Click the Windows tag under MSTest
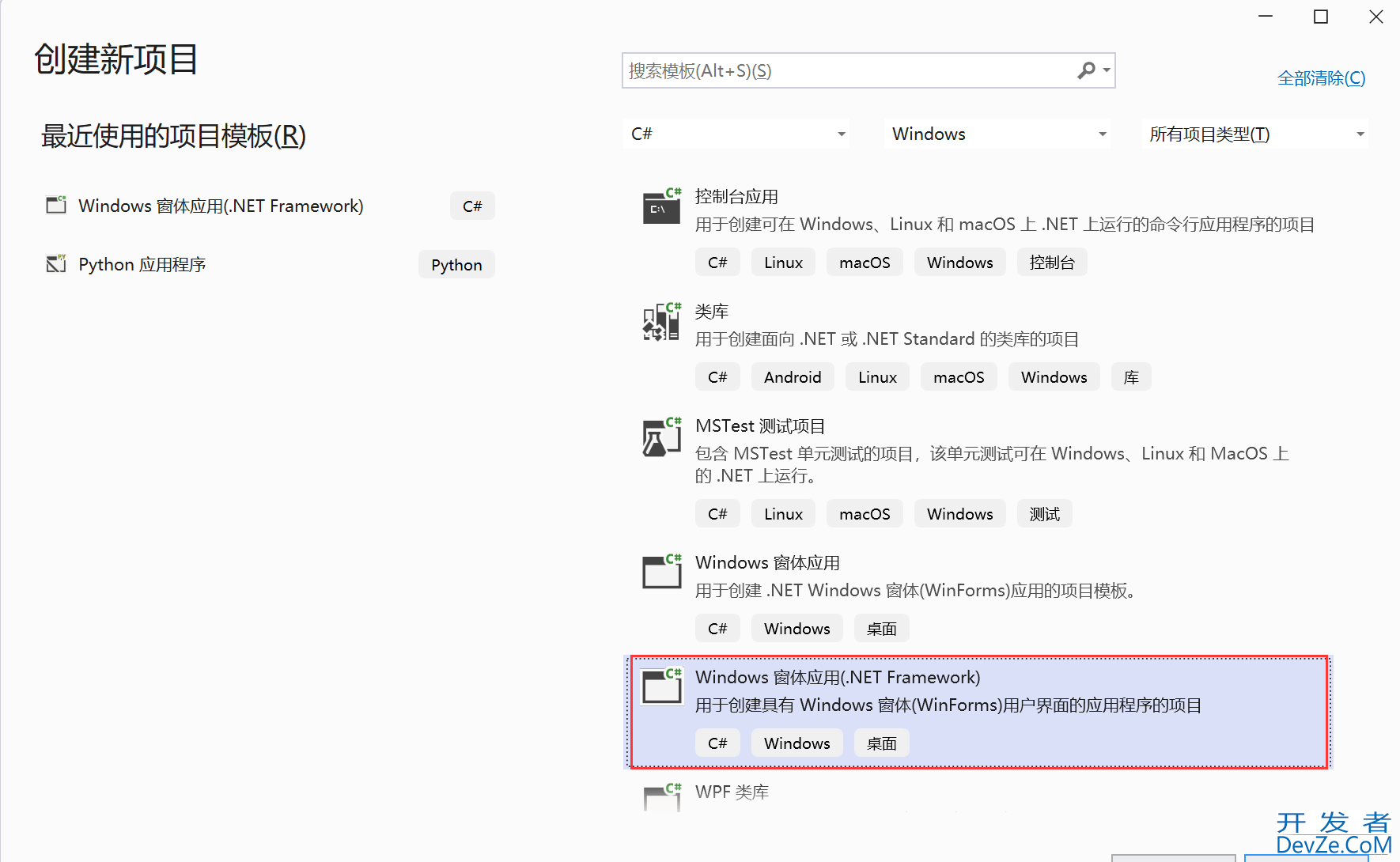 click(x=959, y=513)
